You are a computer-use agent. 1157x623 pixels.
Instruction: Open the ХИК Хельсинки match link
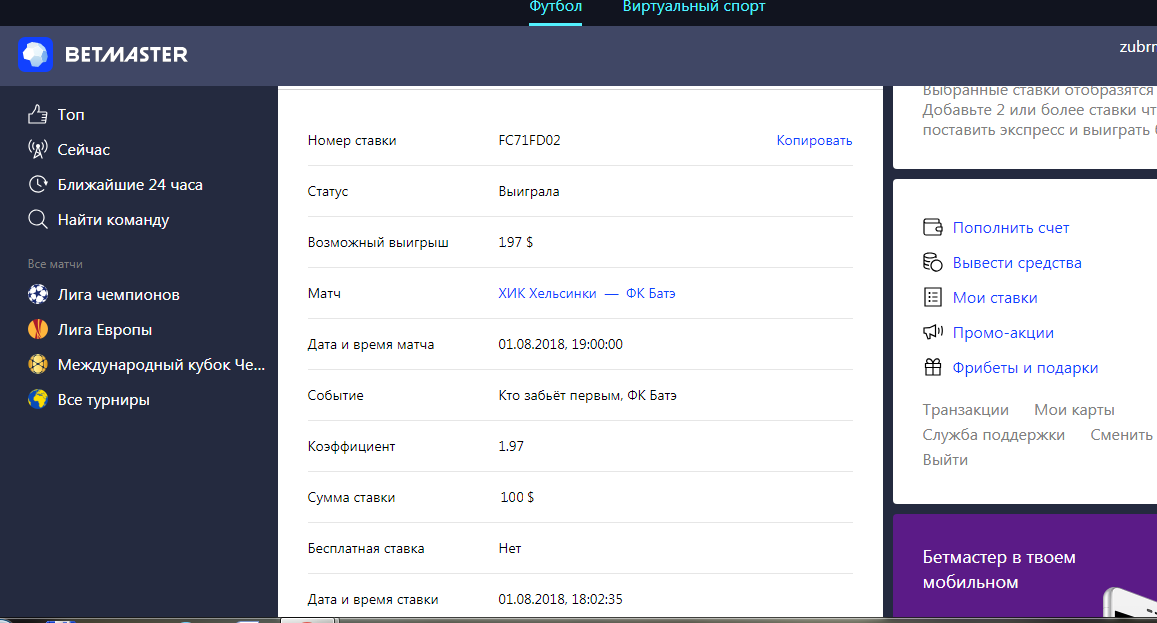[x=547, y=293]
